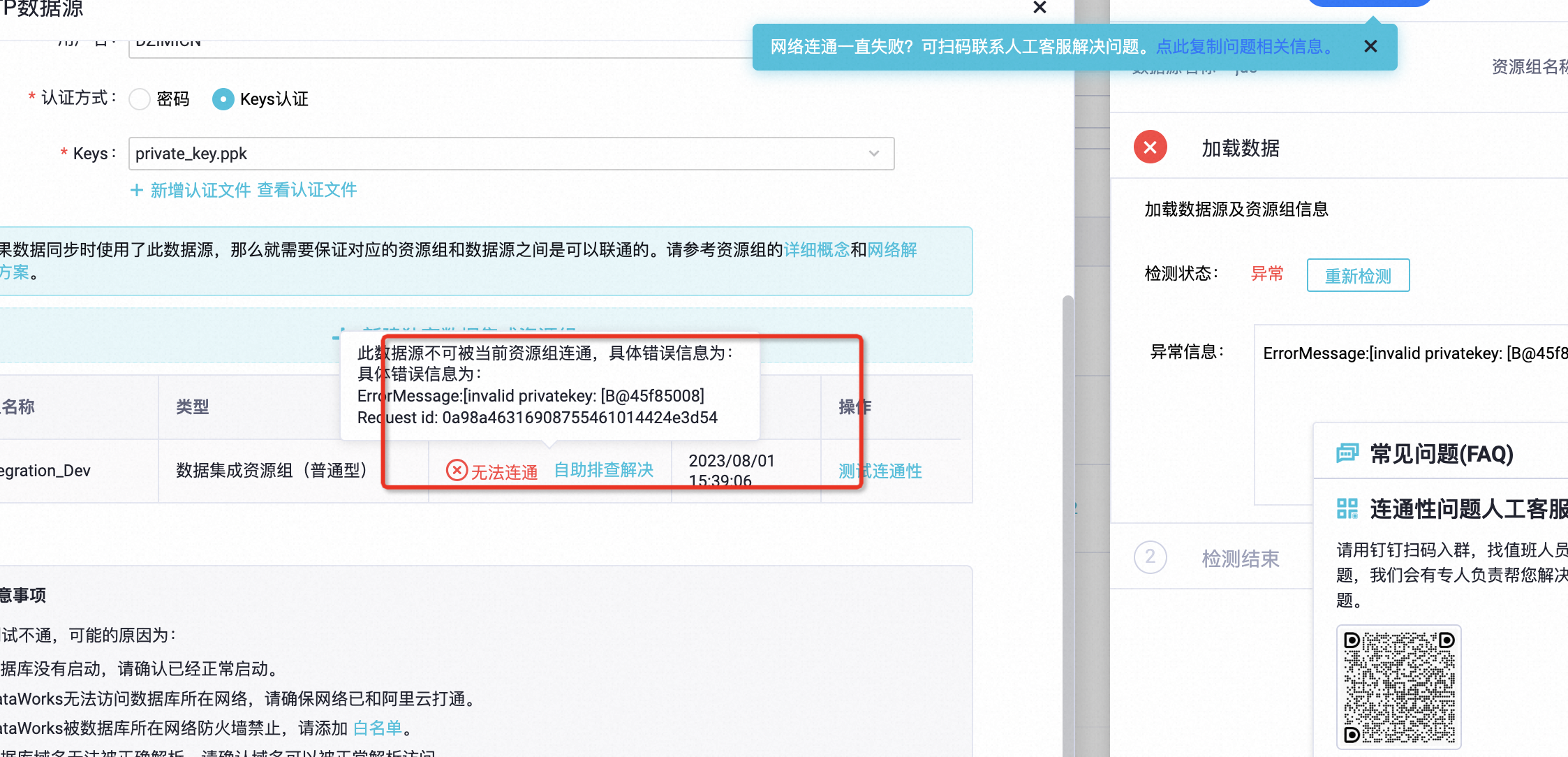
Task: Open the 白名单 link
Action: (x=377, y=728)
